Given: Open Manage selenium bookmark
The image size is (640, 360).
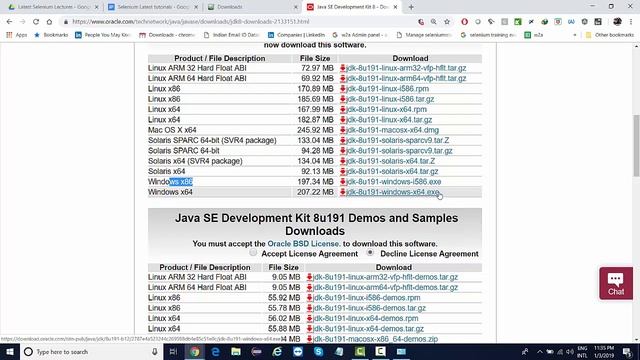Looking at the screenshot, I should (x=424, y=35).
